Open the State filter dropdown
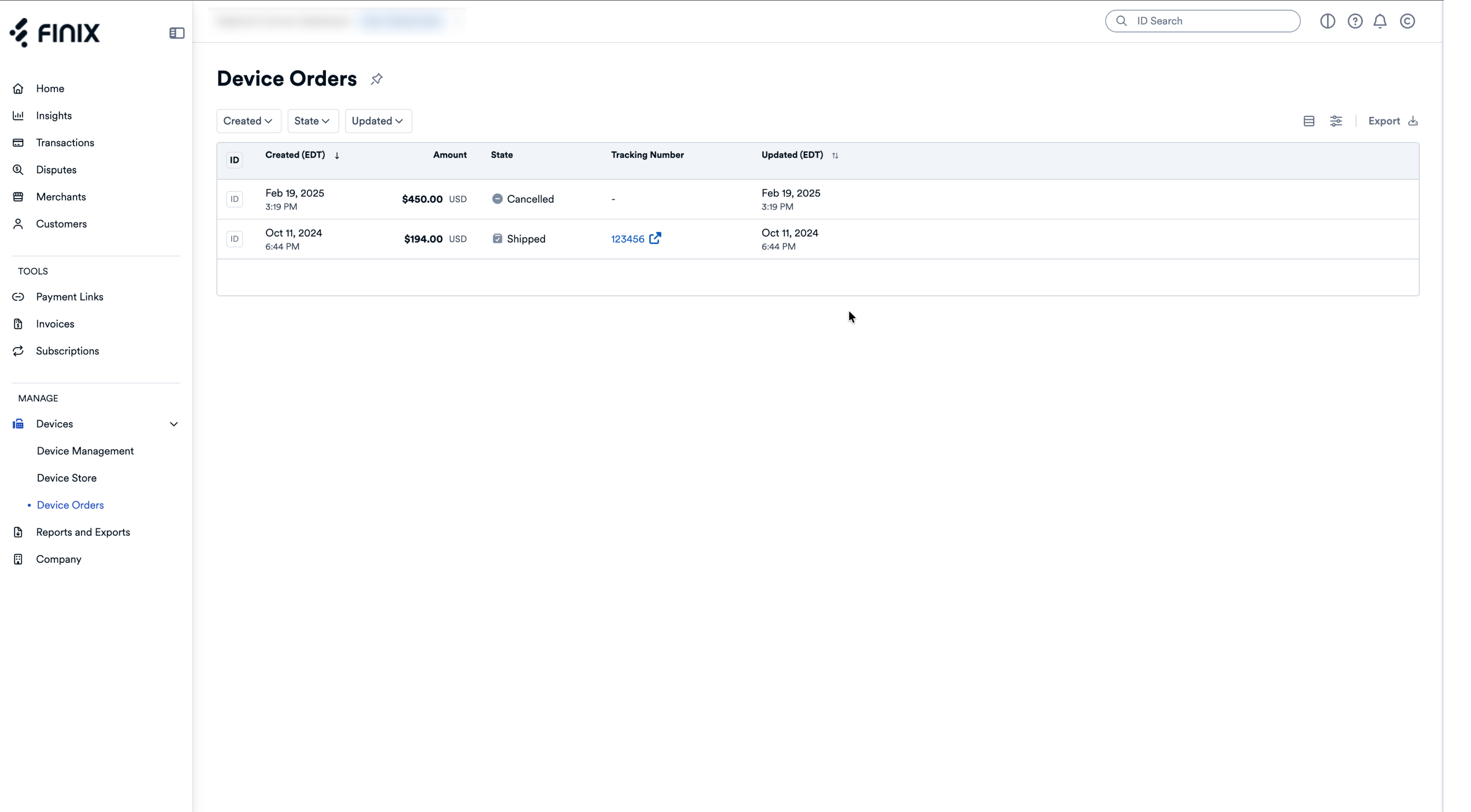This screenshot has width=1471, height=812. tap(312, 121)
